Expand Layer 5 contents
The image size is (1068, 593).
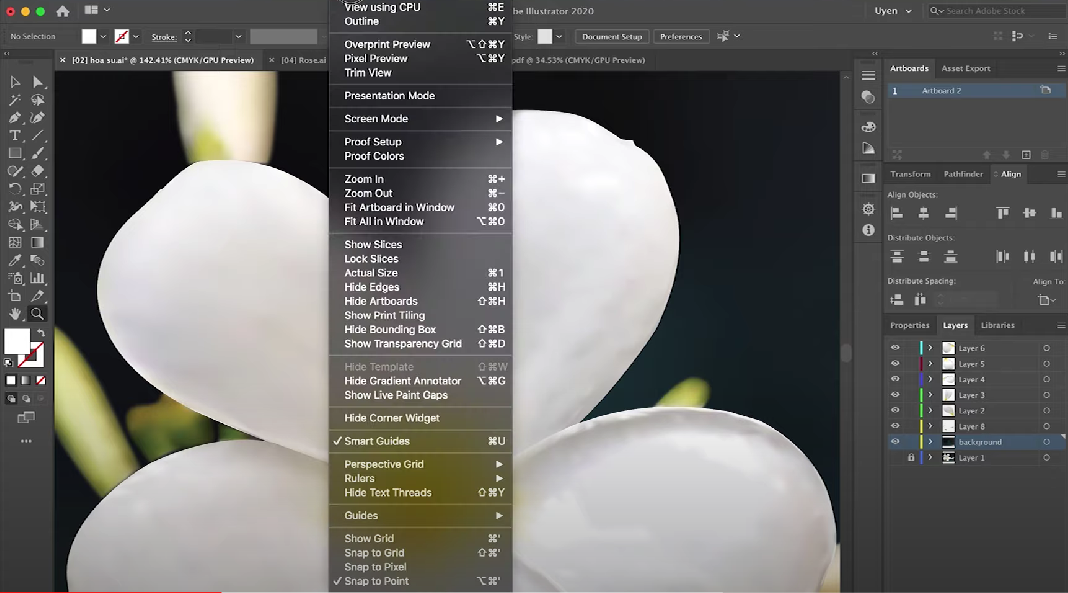tap(930, 364)
